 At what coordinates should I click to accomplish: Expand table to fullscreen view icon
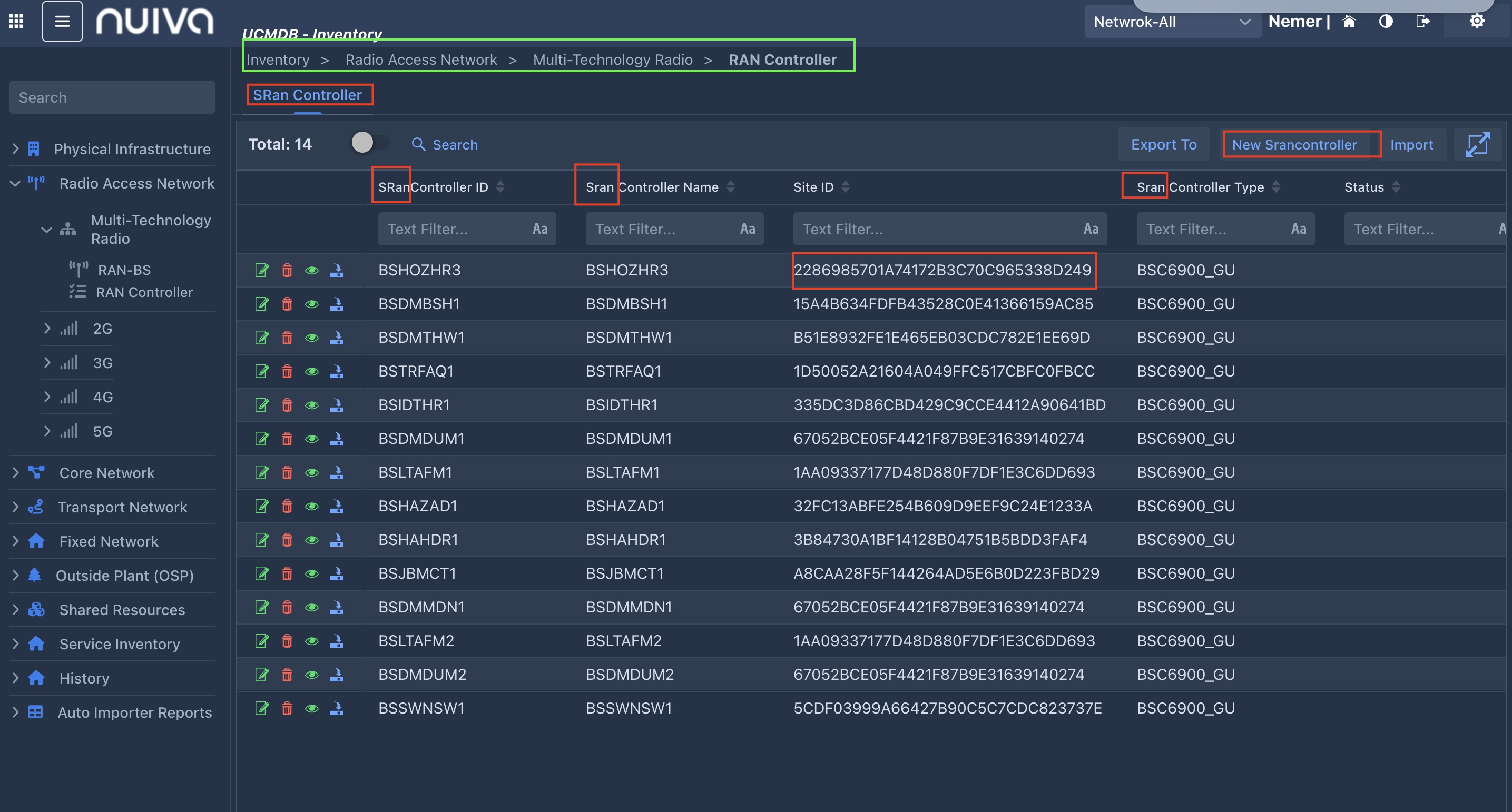click(x=1477, y=144)
